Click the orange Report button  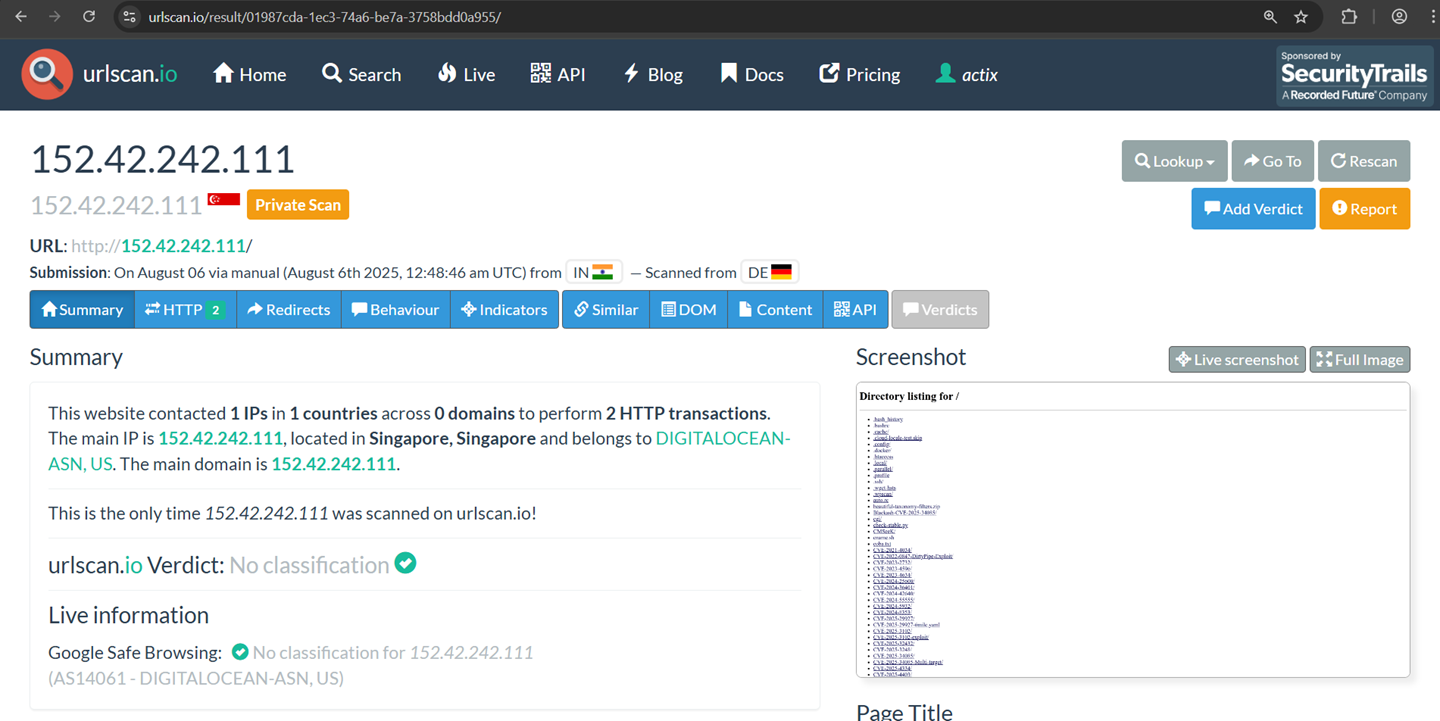1364,209
